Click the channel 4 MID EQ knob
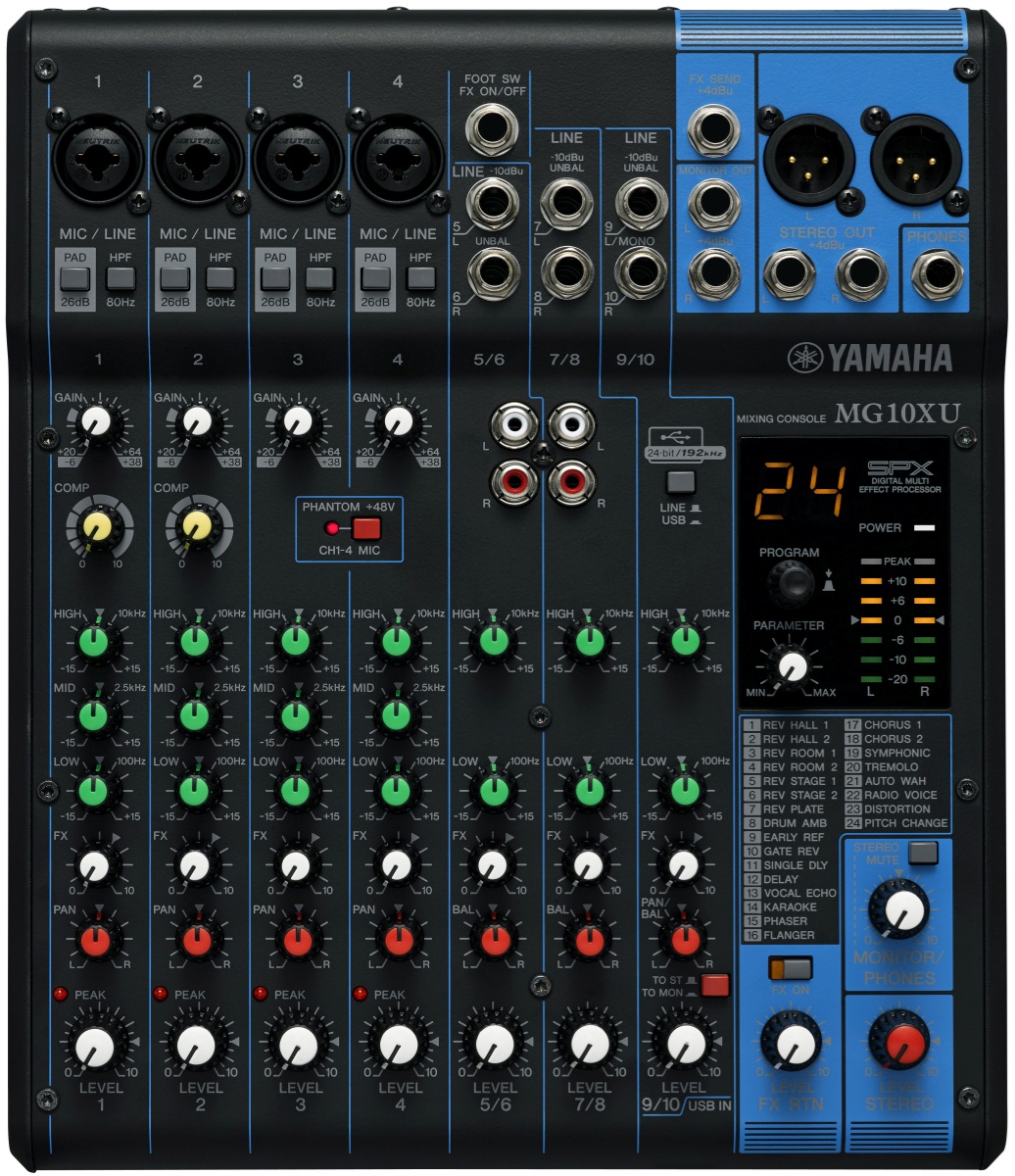This screenshot has width=1015, height=1176. (396, 715)
